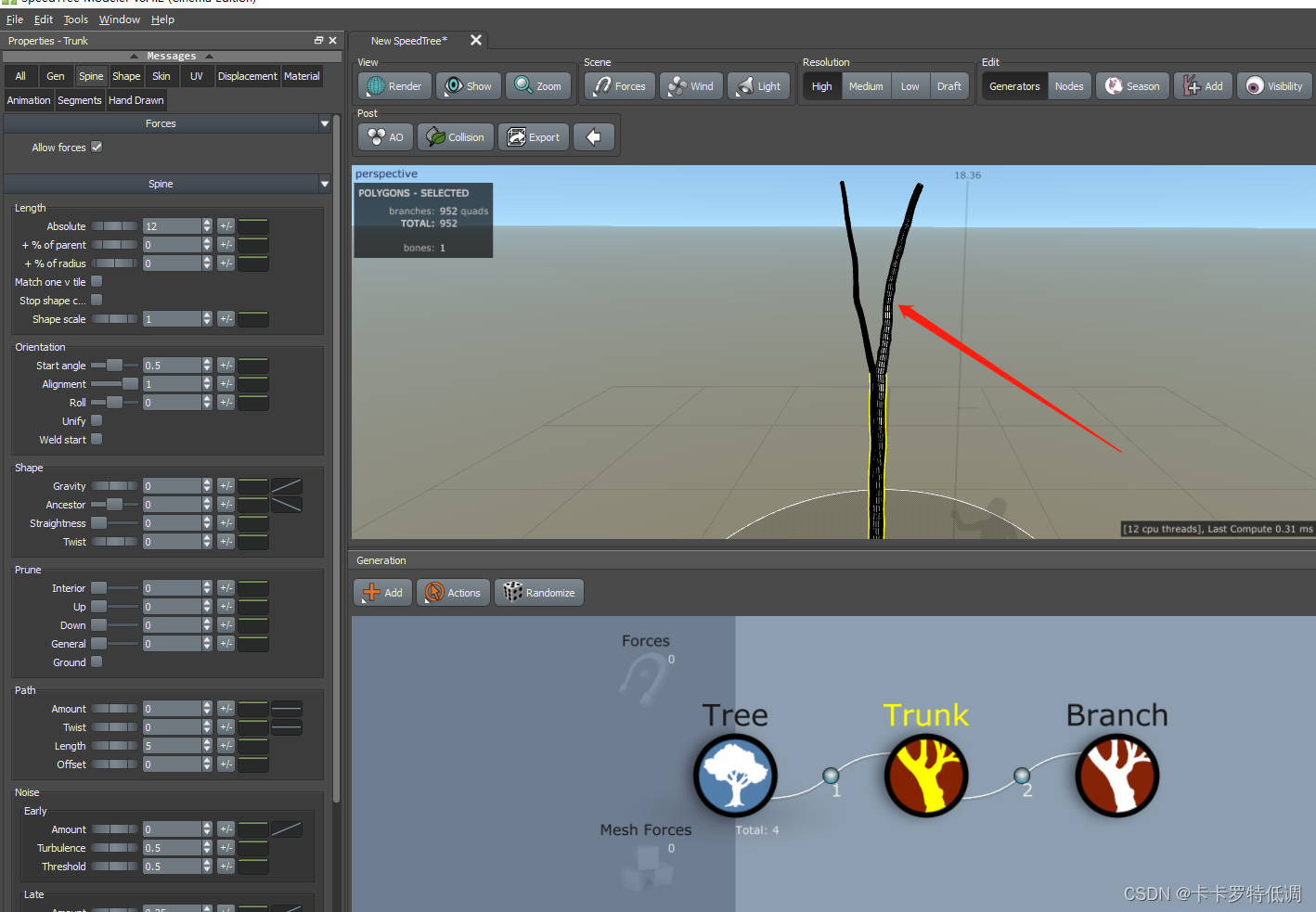The height and width of the screenshot is (912, 1316).
Task: Open the Tools menu
Action: (x=76, y=19)
